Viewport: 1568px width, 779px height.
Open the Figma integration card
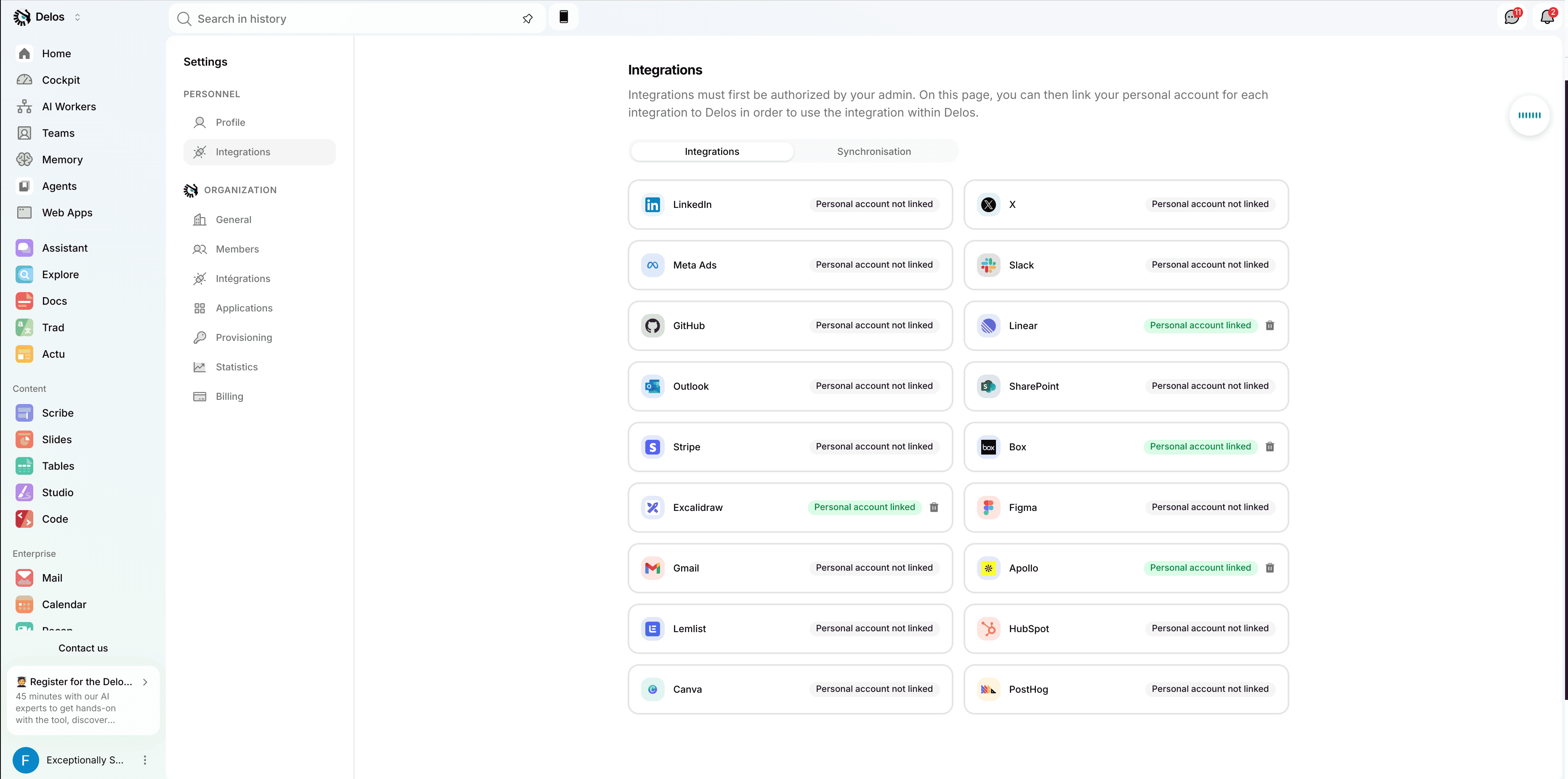point(1126,508)
